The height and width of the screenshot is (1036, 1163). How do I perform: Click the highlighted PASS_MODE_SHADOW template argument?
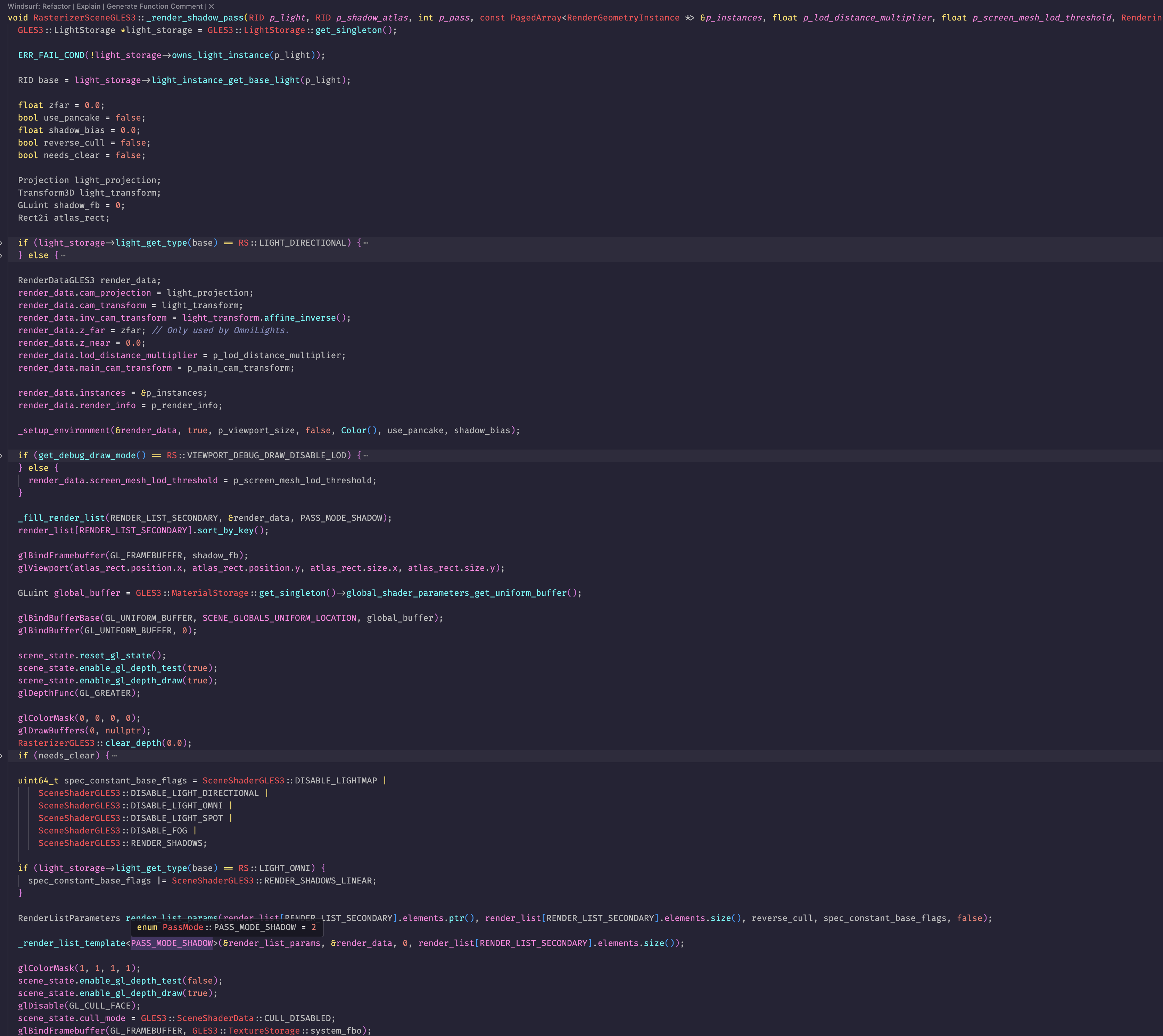point(171,943)
